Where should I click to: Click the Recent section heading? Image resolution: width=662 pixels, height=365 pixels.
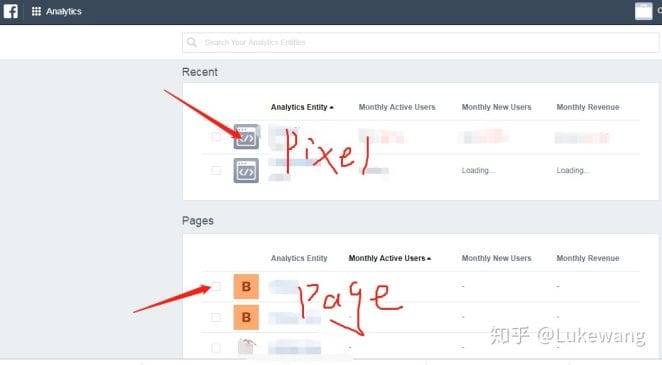pyautogui.click(x=200, y=72)
